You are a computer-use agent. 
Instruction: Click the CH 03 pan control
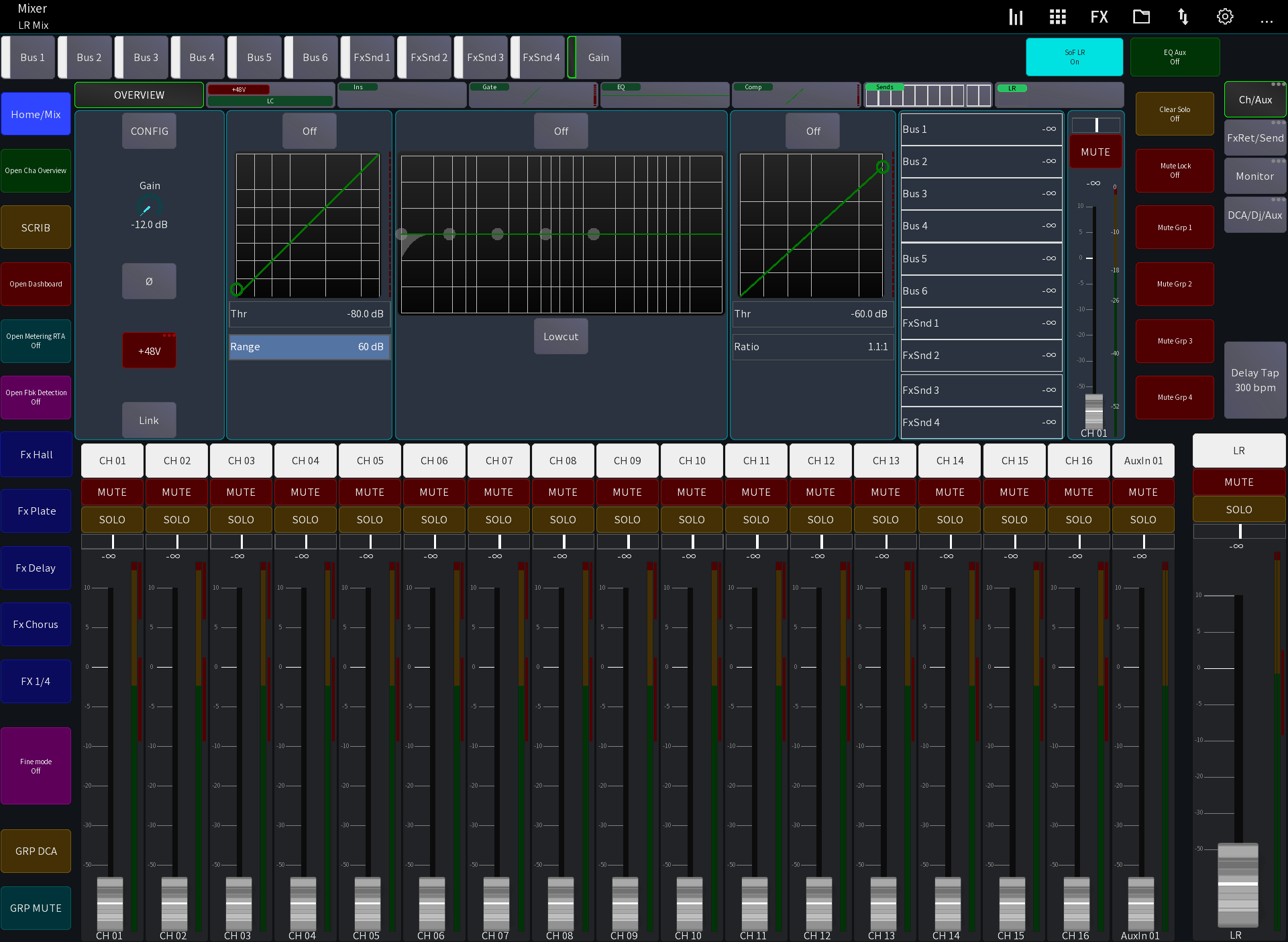(x=241, y=541)
